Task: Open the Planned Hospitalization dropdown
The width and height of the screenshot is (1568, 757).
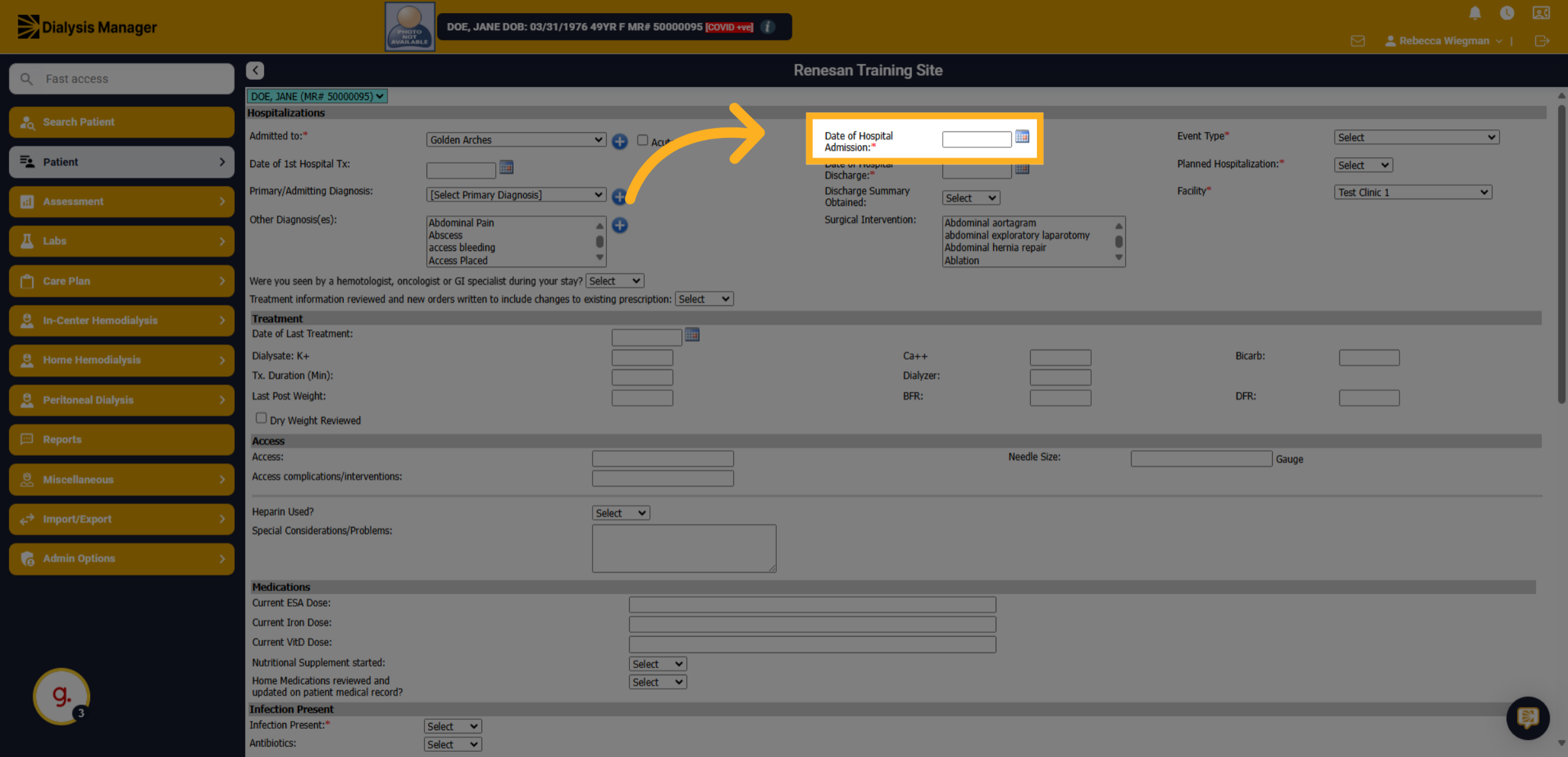Action: click(1363, 165)
